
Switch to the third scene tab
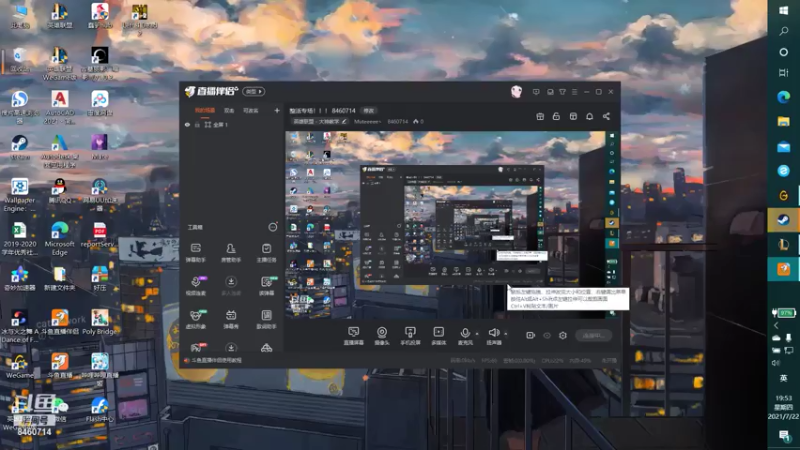(x=251, y=110)
